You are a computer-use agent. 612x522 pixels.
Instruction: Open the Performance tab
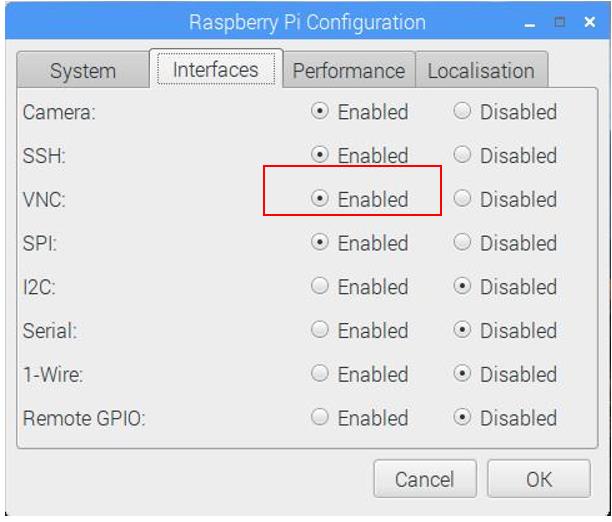(348, 71)
